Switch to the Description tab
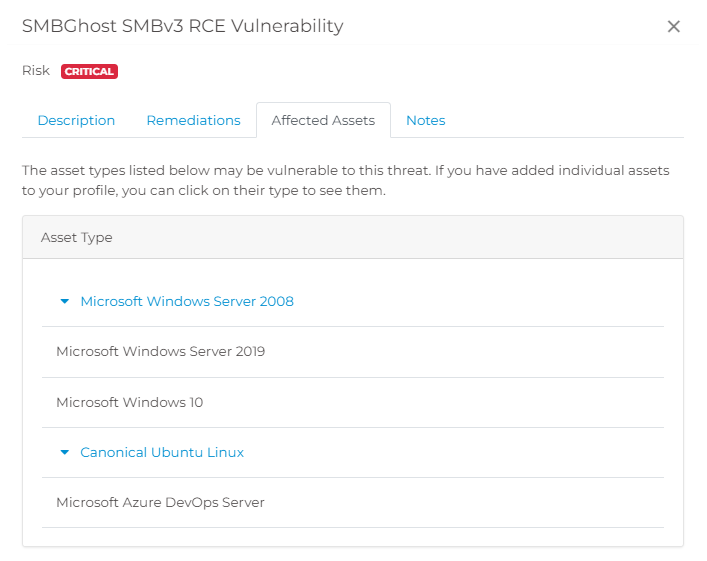The width and height of the screenshot is (707, 561). (76, 120)
